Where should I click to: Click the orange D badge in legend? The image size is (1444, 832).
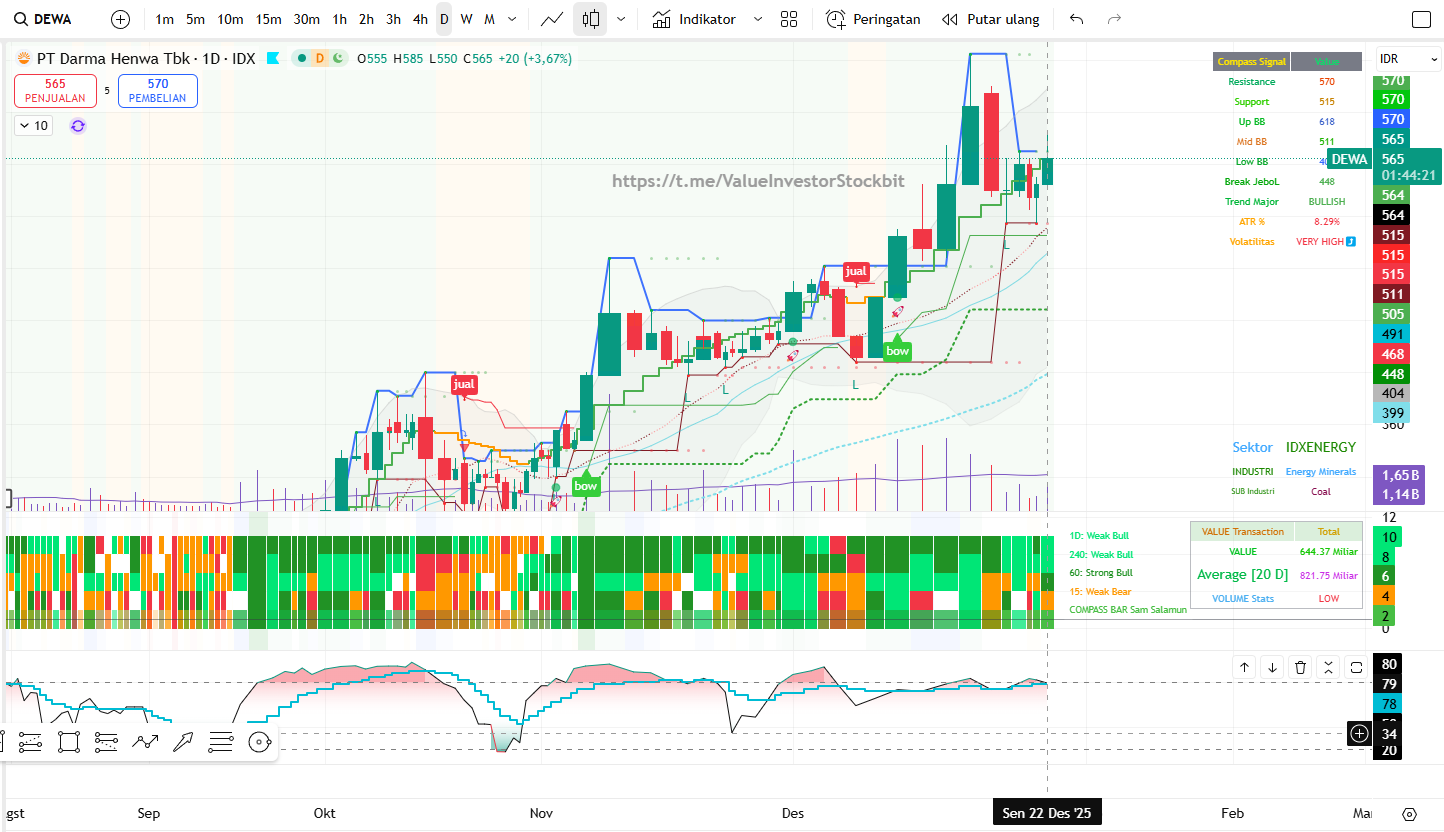pyautogui.click(x=320, y=59)
